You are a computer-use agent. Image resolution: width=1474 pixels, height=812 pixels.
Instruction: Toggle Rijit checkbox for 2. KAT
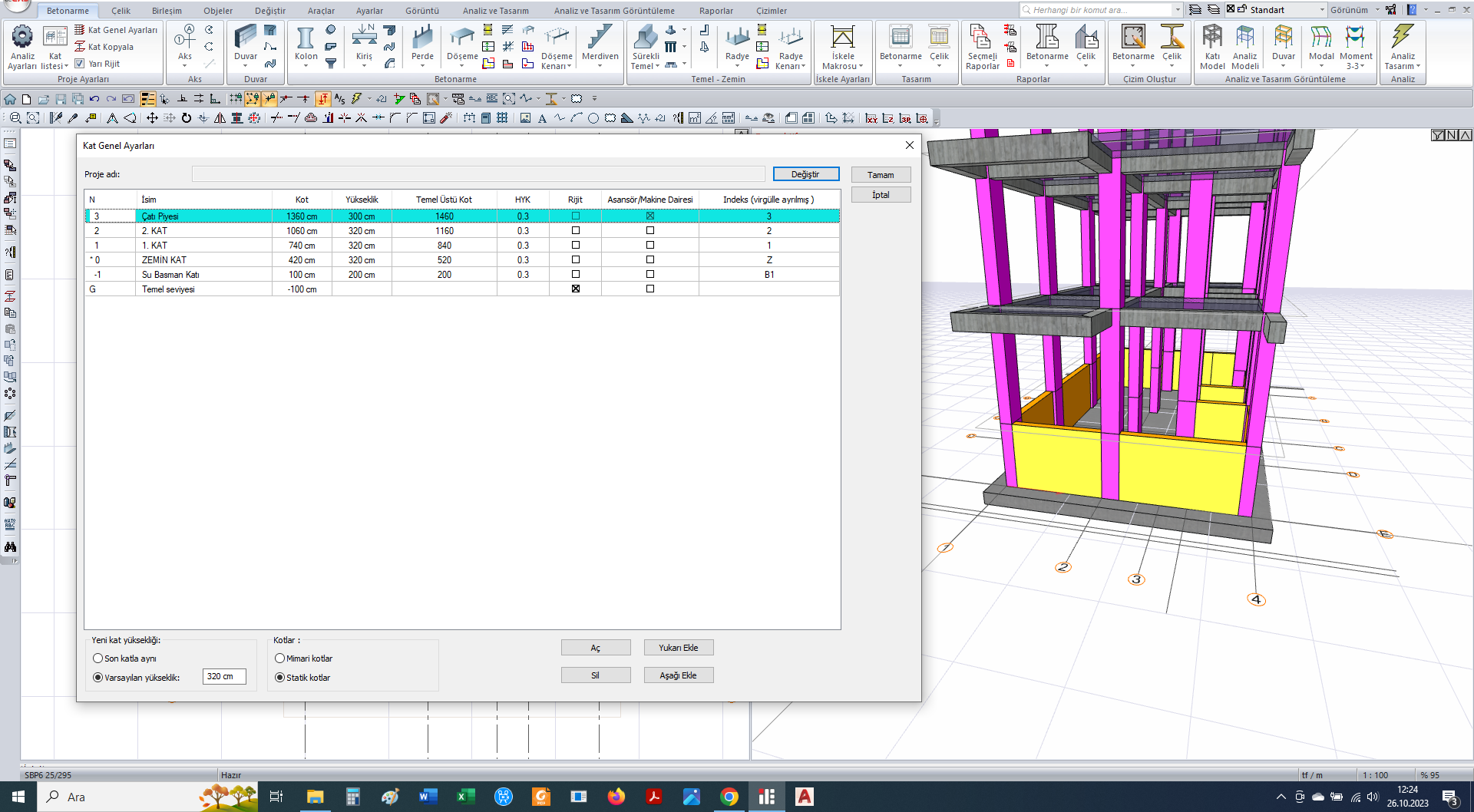click(576, 230)
